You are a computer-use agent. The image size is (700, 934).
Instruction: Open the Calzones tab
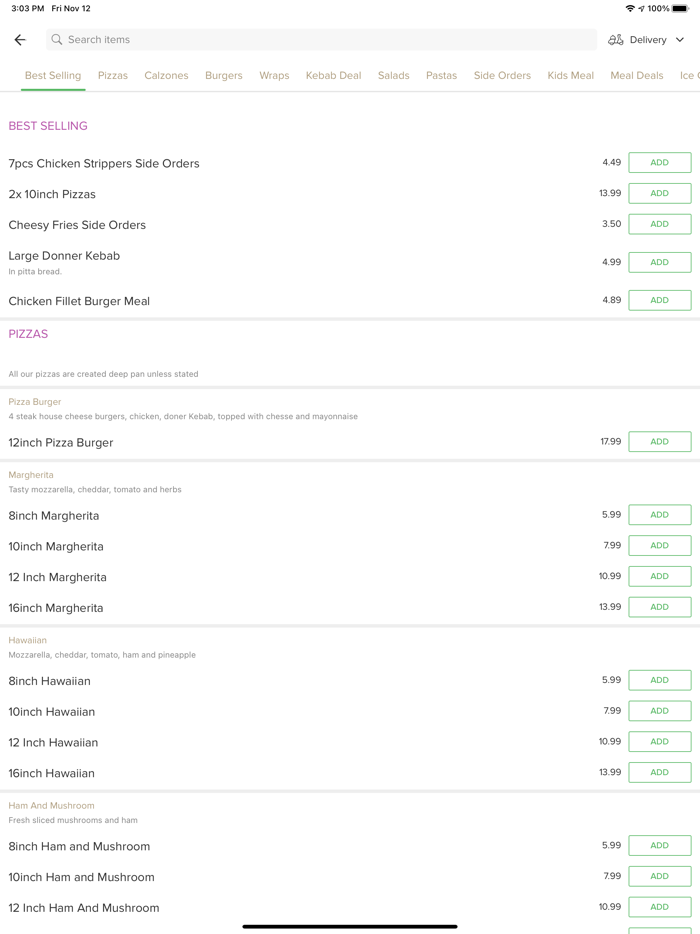click(166, 76)
